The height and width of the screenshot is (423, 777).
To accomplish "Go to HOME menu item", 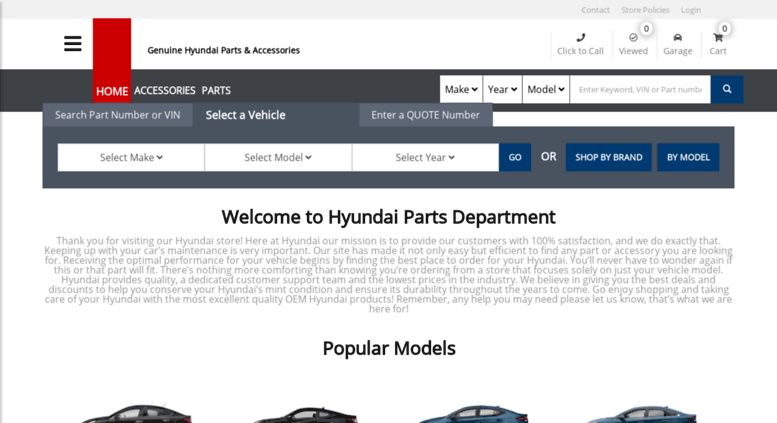I will coord(112,92).
